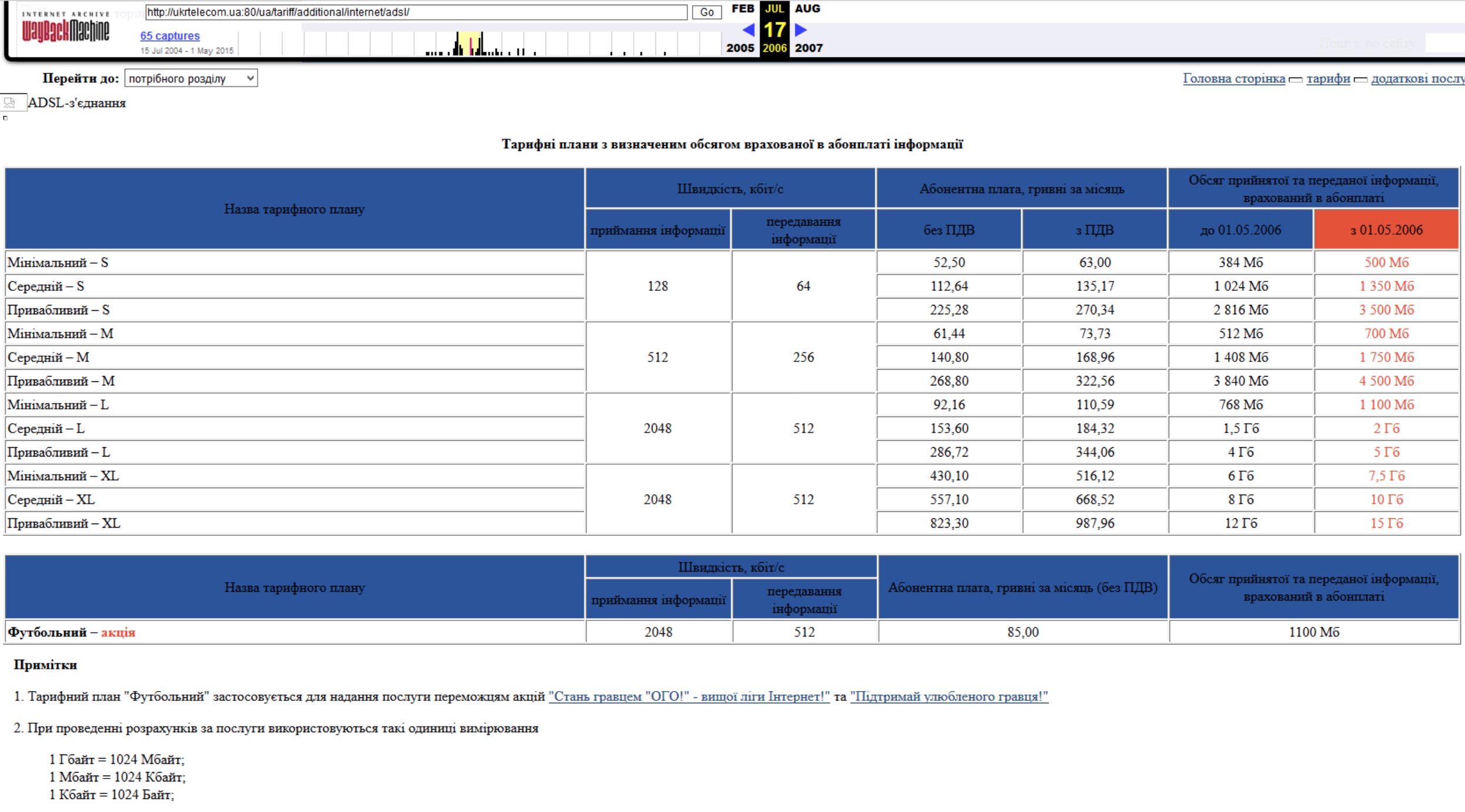Click the broken image icon beside ADSL-з'єднання
This screenshot has width=1465, height=812.
pos(12,103)
